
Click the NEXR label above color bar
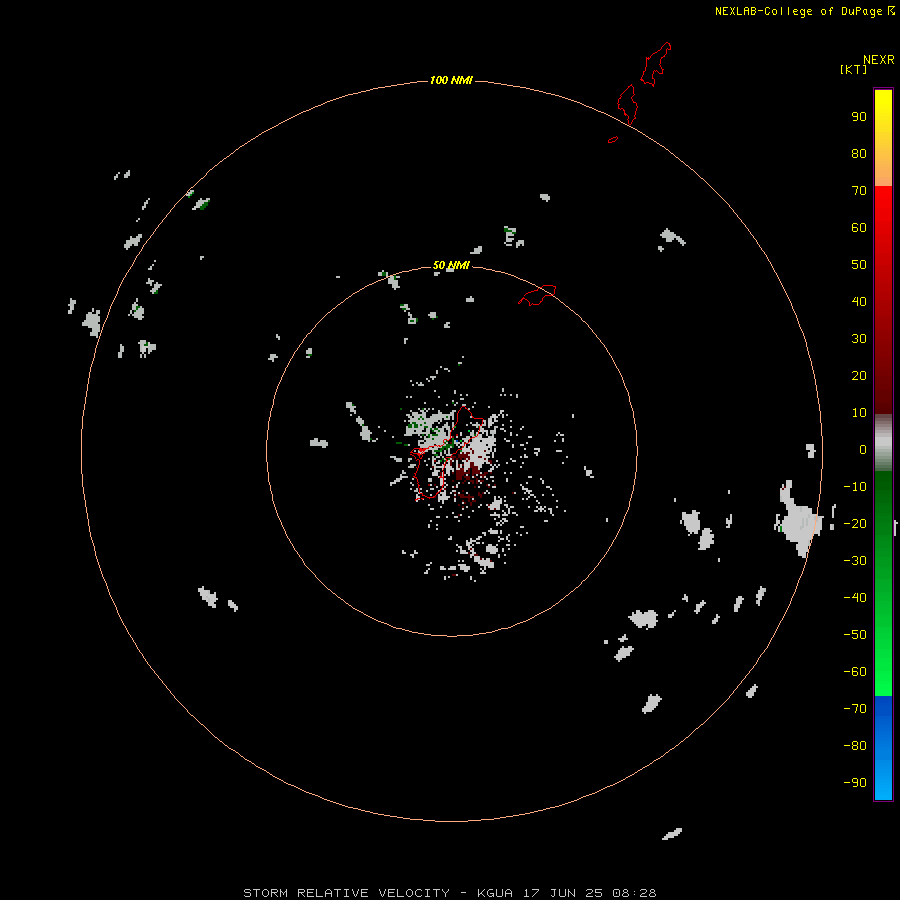(879, 59)
